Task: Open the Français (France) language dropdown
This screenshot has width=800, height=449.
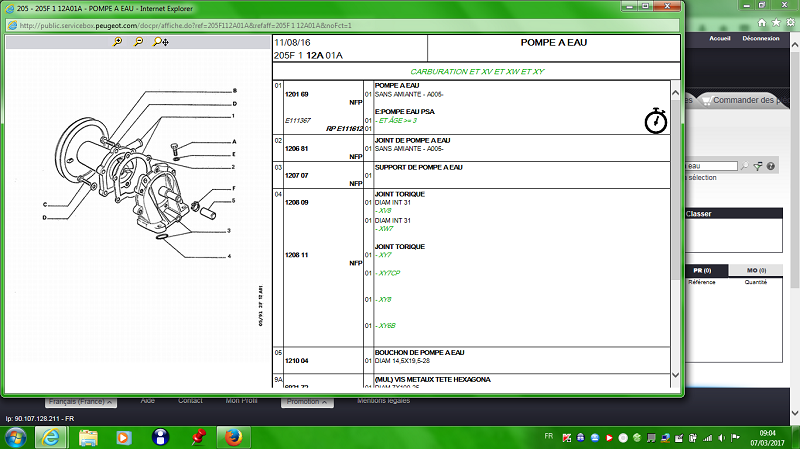Action: tap(81, 402)
